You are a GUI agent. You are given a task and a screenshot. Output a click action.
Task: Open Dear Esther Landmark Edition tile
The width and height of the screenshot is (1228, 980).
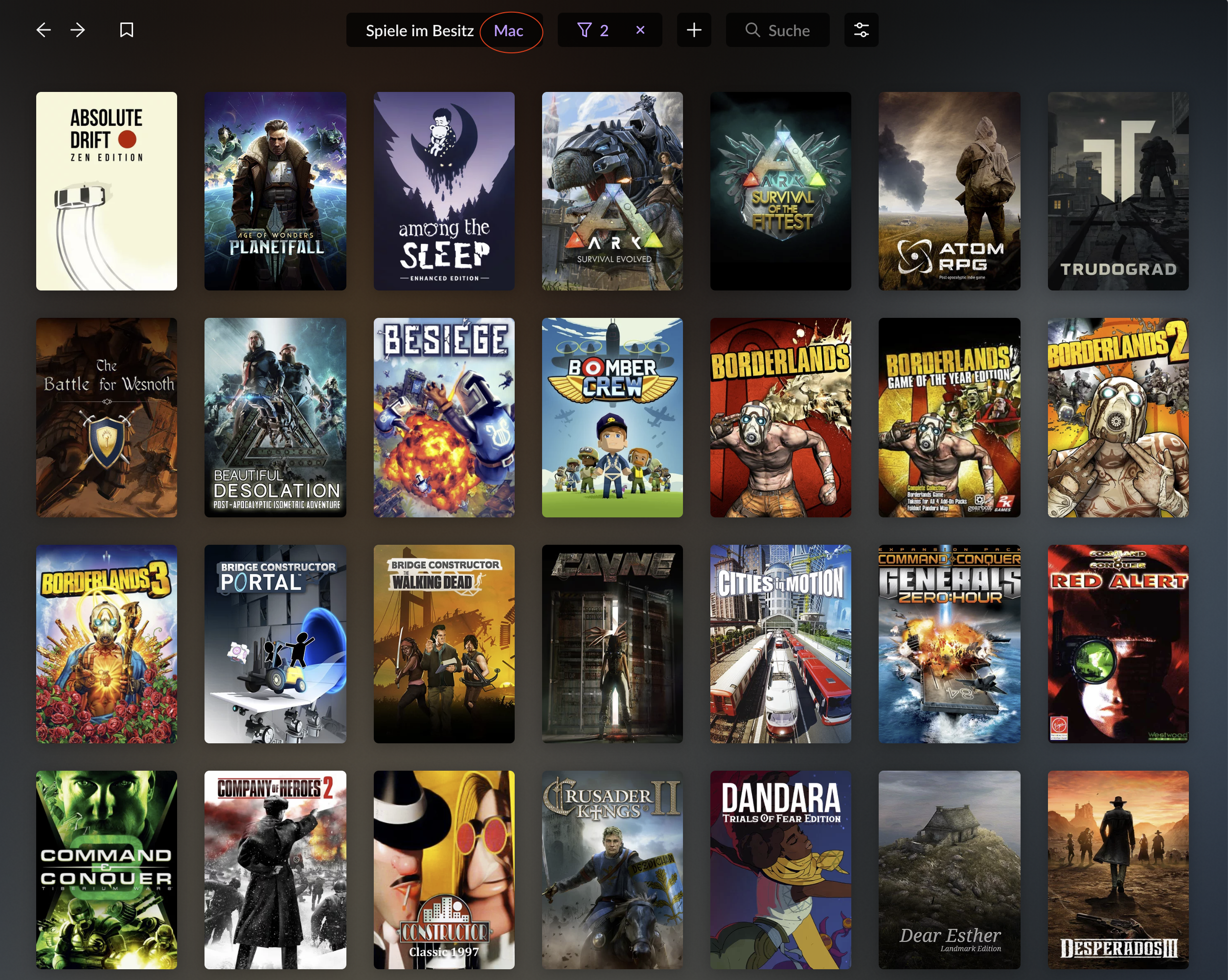(x=949, y=869)
